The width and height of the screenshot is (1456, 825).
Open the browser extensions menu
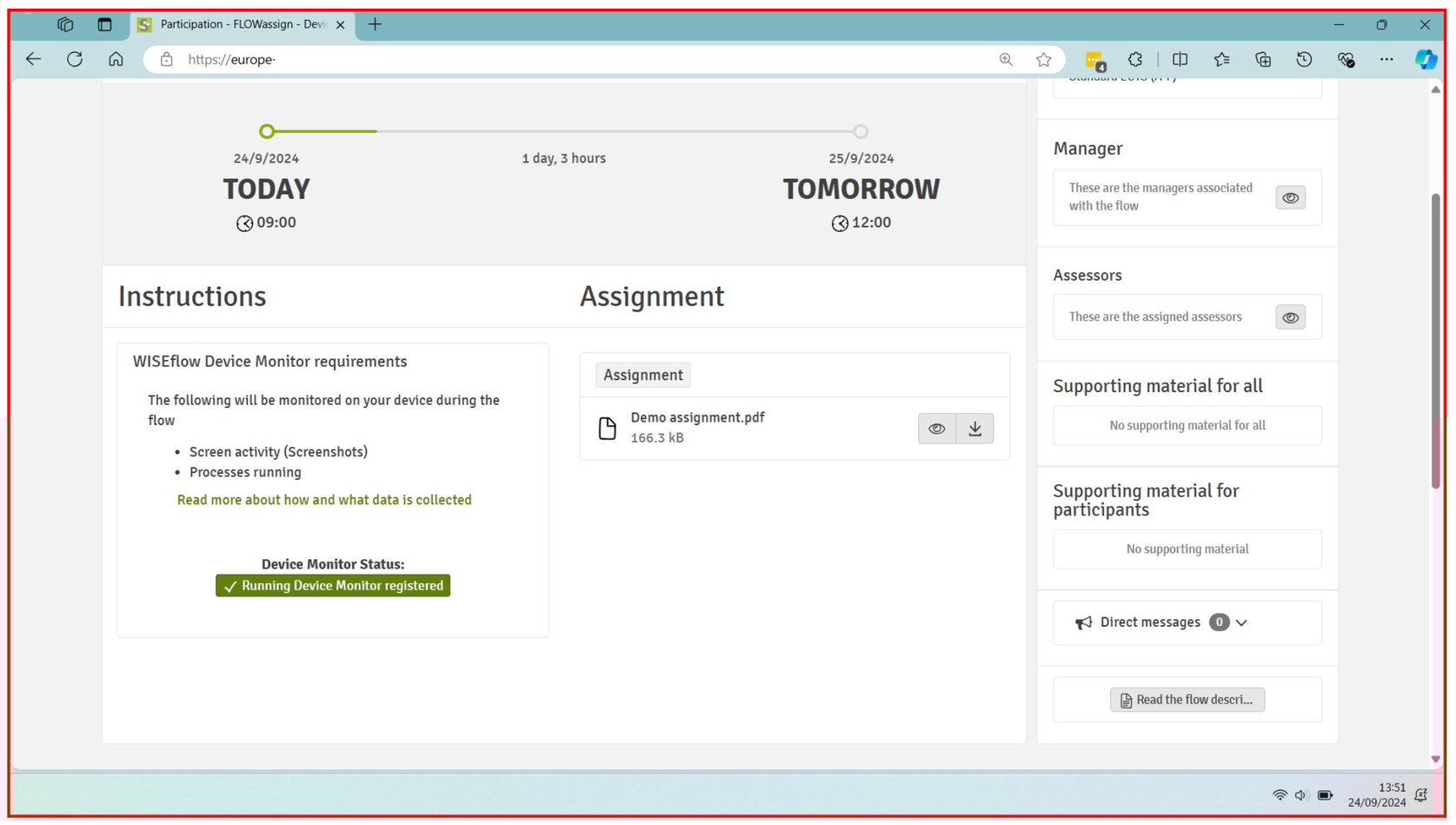pos(1135,59)
